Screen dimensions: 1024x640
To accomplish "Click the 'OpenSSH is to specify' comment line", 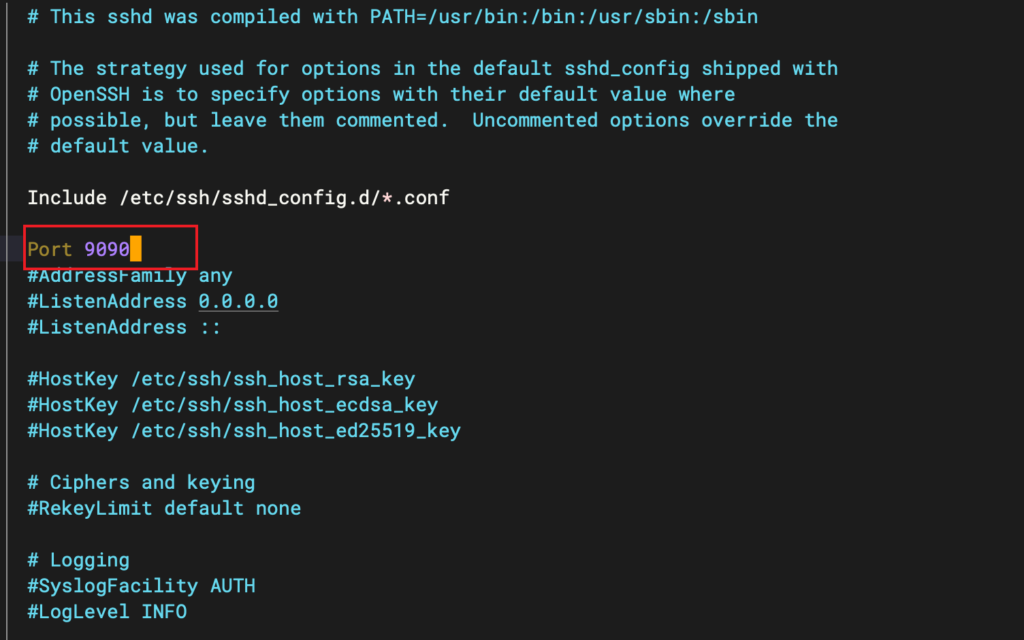I will 381,94.
